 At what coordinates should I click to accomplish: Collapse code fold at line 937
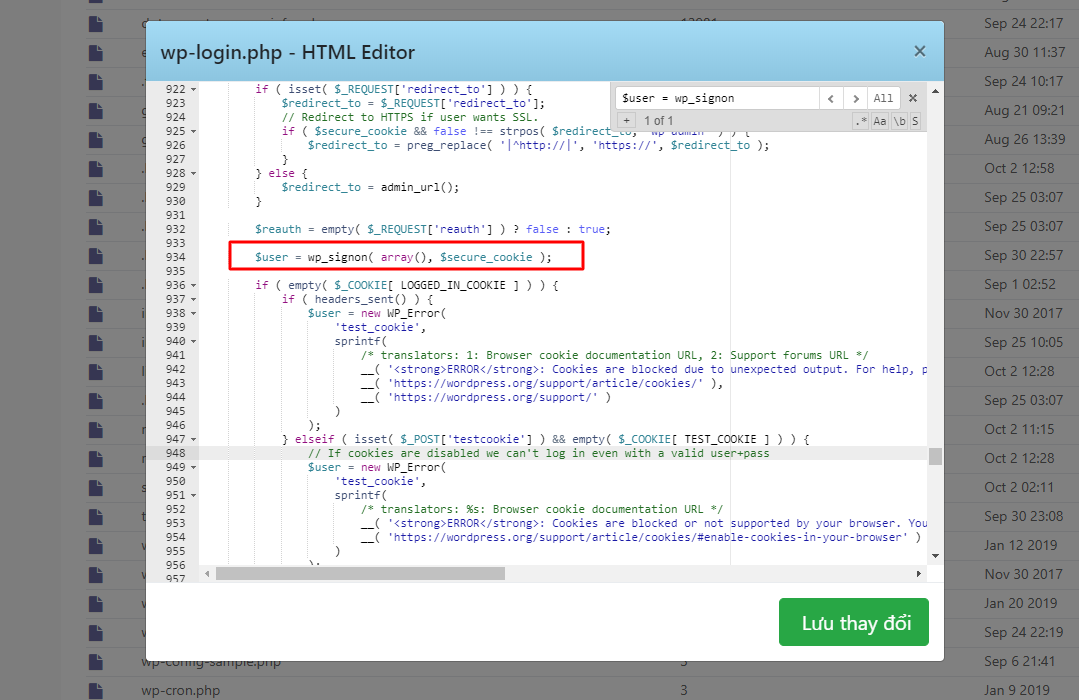pyautogui.click(x=193, y=299)
